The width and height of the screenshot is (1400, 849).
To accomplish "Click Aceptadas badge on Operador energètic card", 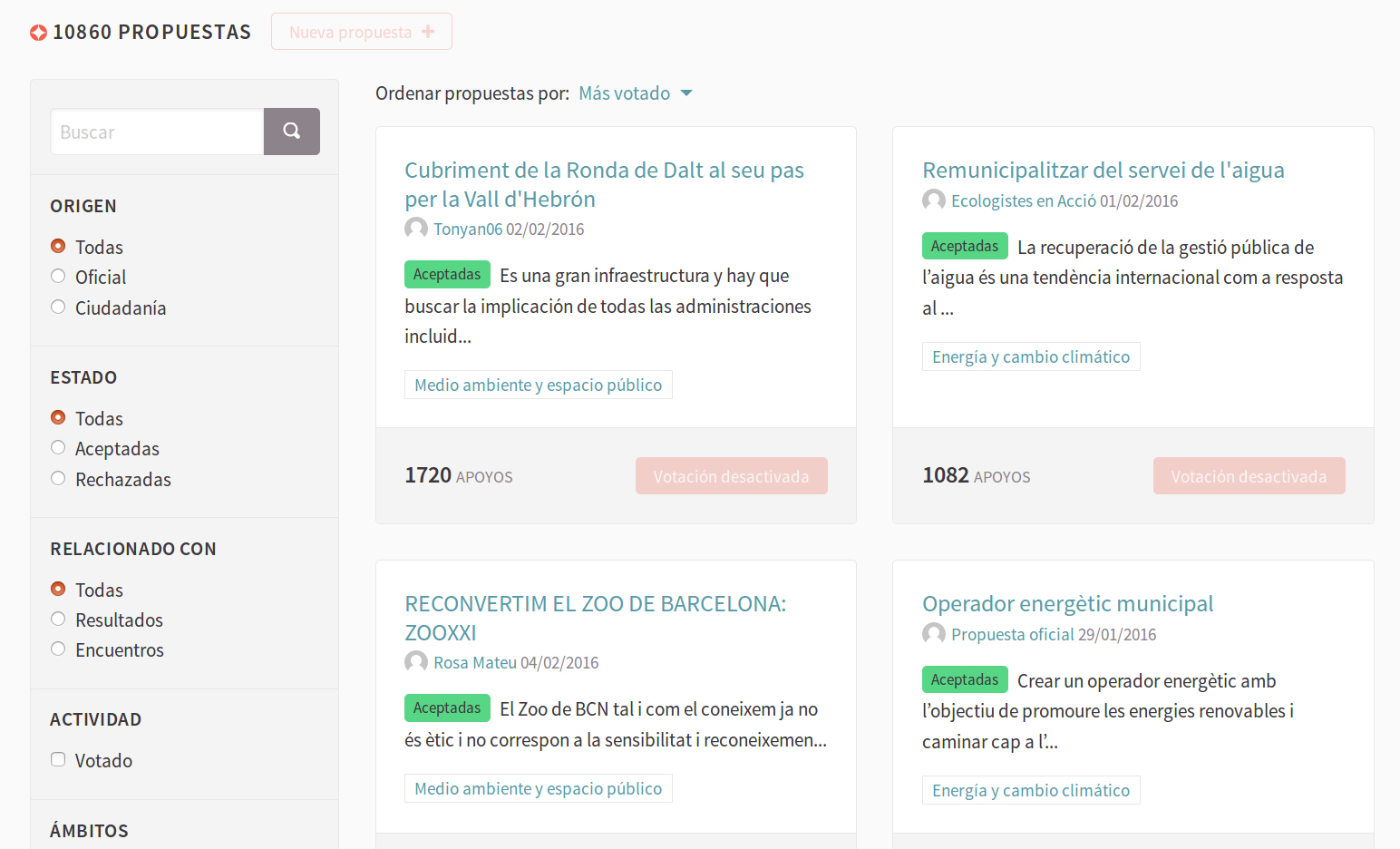I will (965, 679).
